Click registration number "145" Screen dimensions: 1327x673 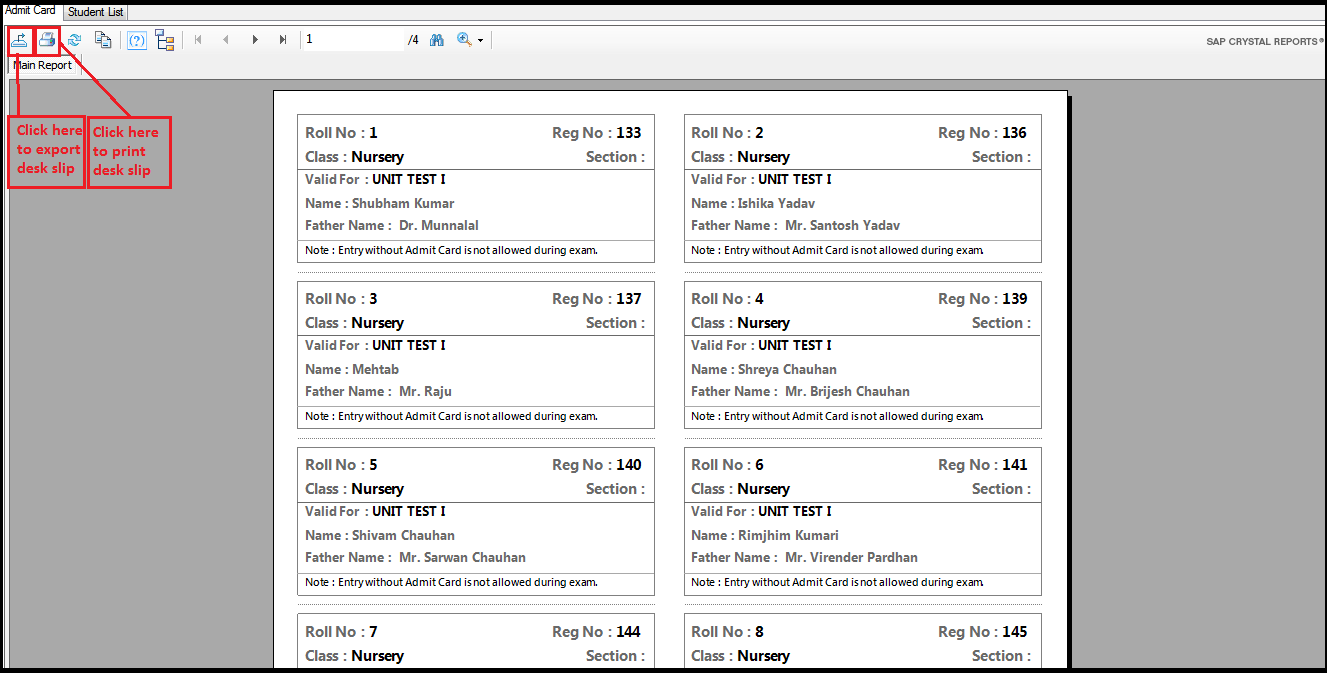click(x=1015, y=632)
